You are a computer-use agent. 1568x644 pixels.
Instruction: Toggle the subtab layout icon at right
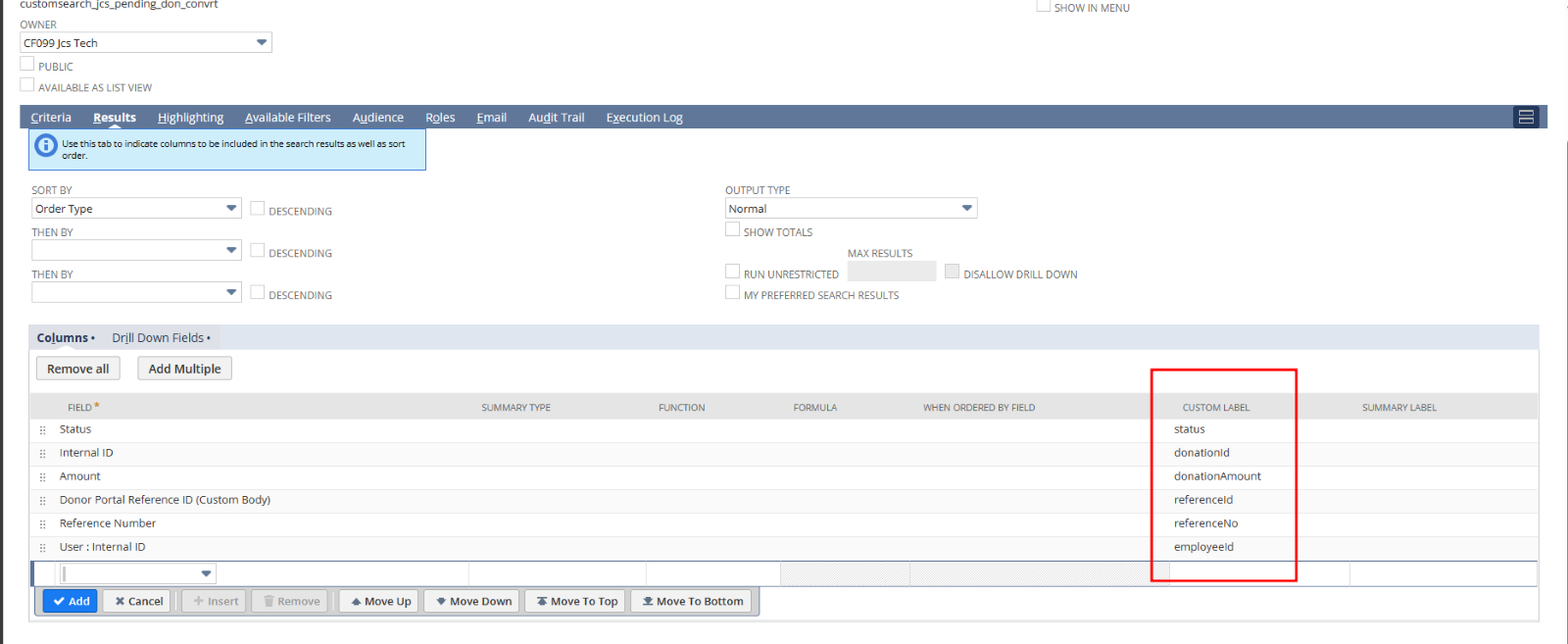point(1525,118)
